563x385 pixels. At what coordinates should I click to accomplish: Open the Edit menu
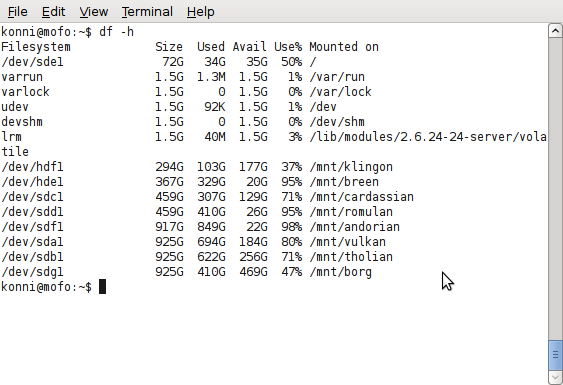[x=53, y=12]
